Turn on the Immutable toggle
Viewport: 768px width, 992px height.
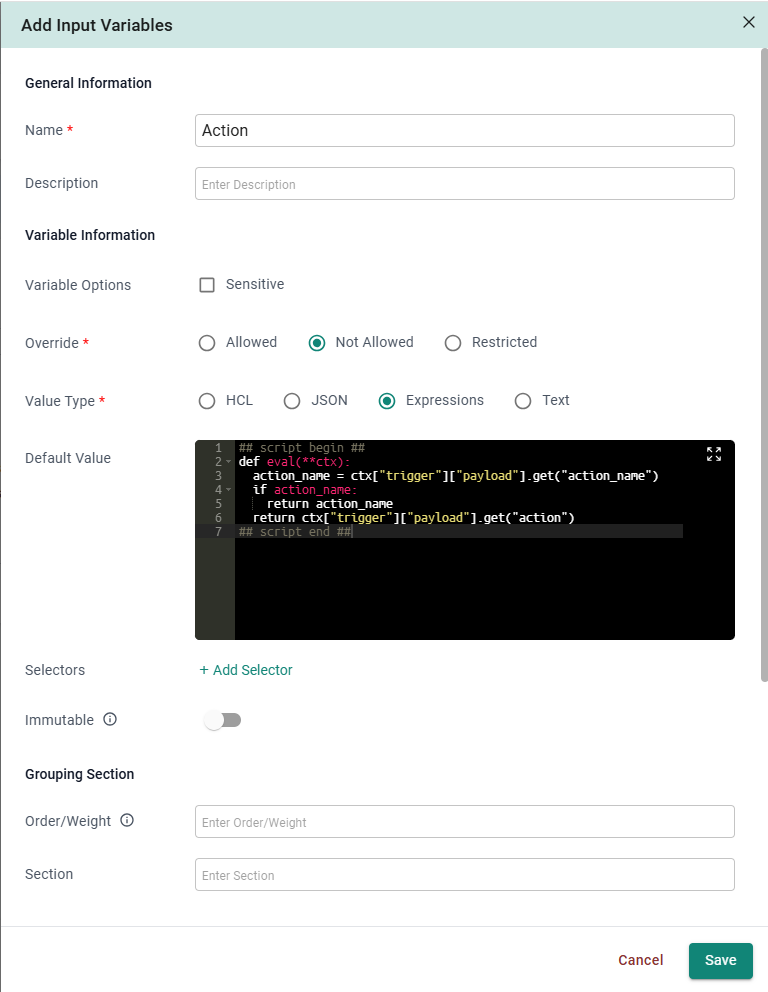pyautogui.click(x=223, y=720)
